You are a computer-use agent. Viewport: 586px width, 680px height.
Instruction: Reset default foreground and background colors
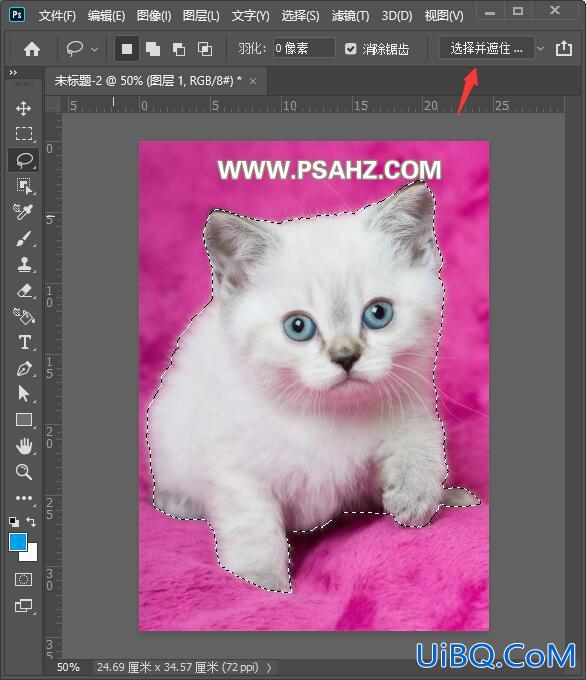[x=13, y=521]
